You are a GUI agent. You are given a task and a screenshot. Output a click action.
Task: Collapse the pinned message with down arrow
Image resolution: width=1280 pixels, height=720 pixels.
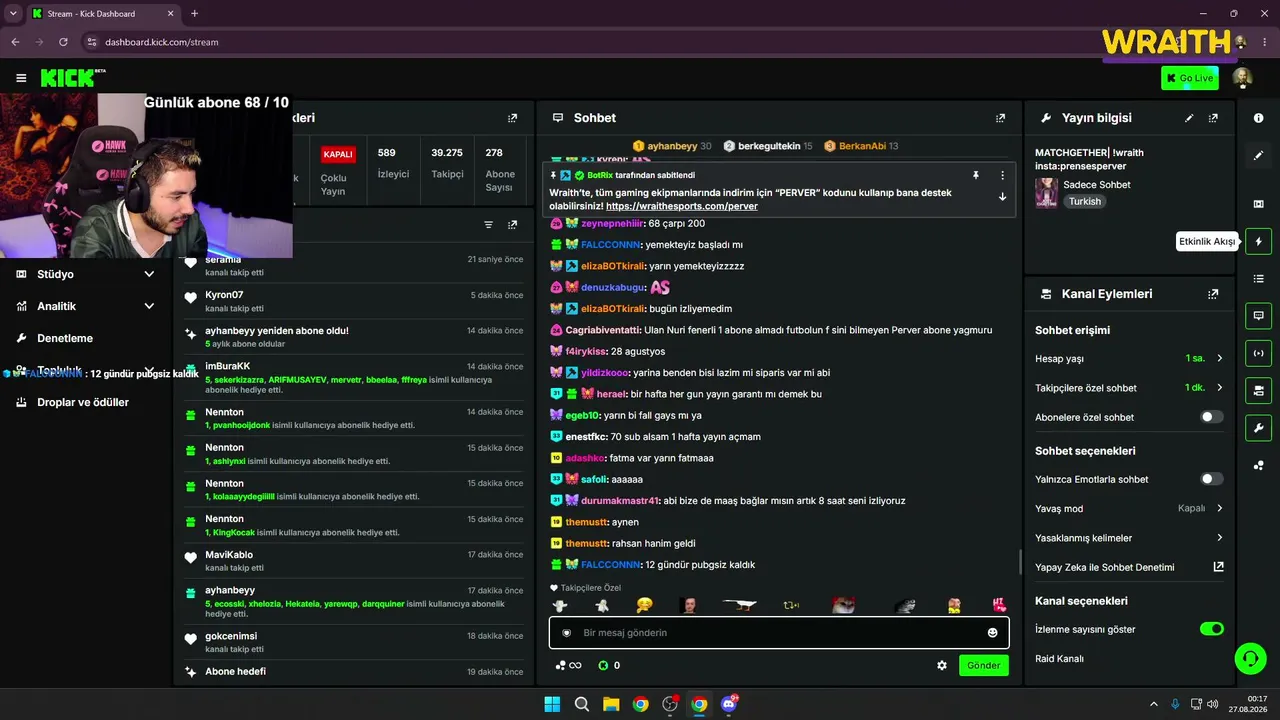click(x=1002, y=197)
